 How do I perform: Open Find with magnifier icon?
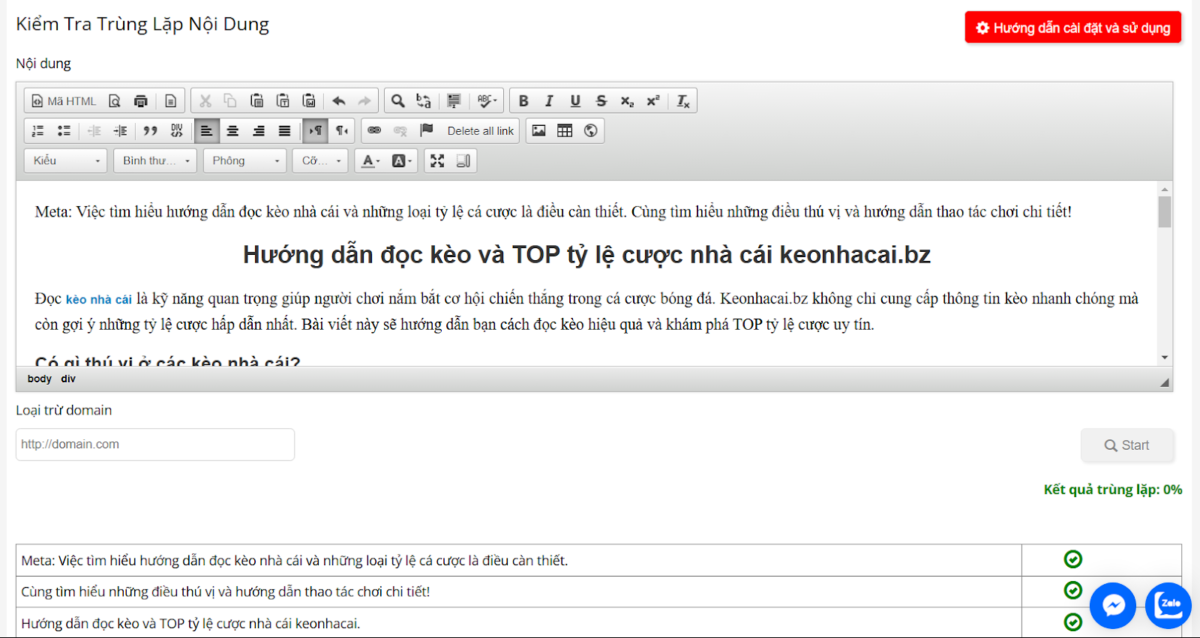coord(398,101)
